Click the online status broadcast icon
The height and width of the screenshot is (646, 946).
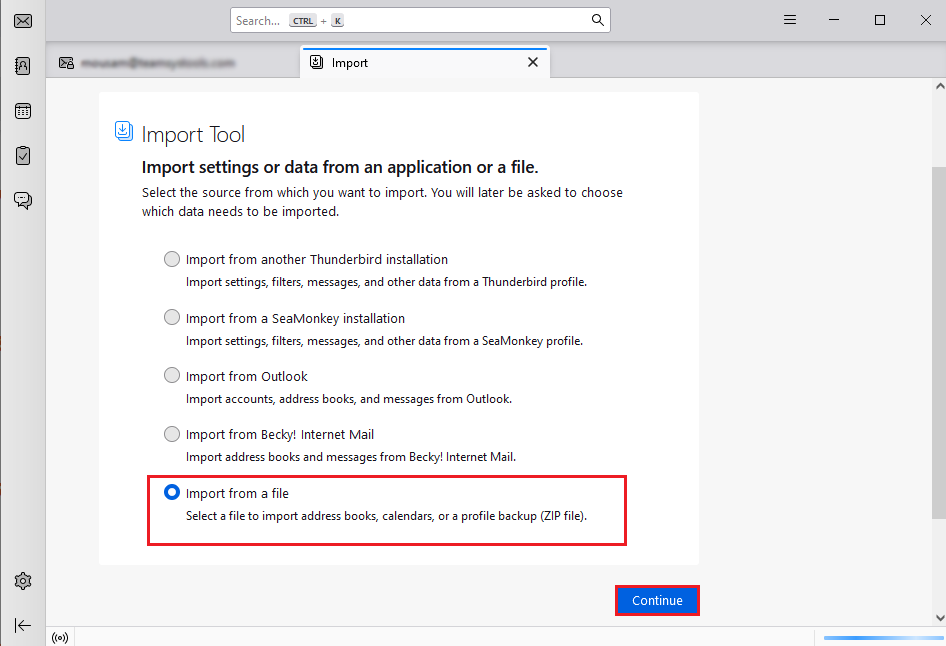(60, 638)
